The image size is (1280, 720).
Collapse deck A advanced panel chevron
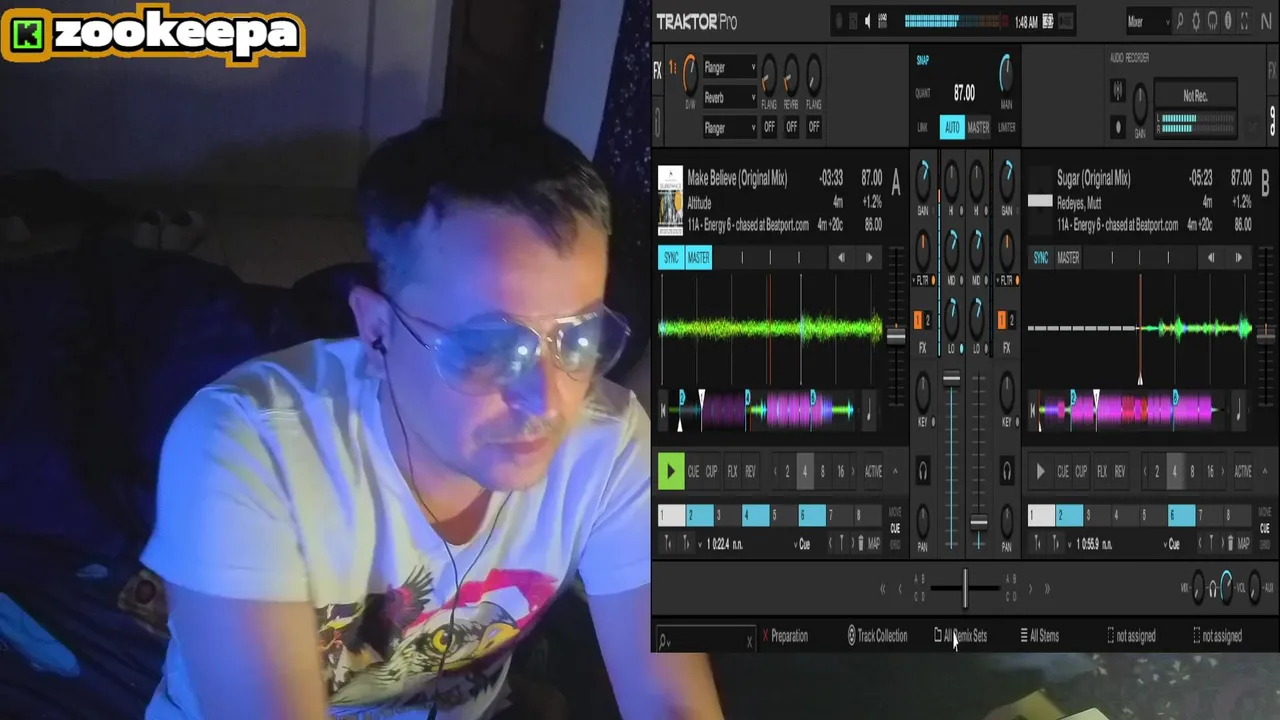tap(895, 471)
